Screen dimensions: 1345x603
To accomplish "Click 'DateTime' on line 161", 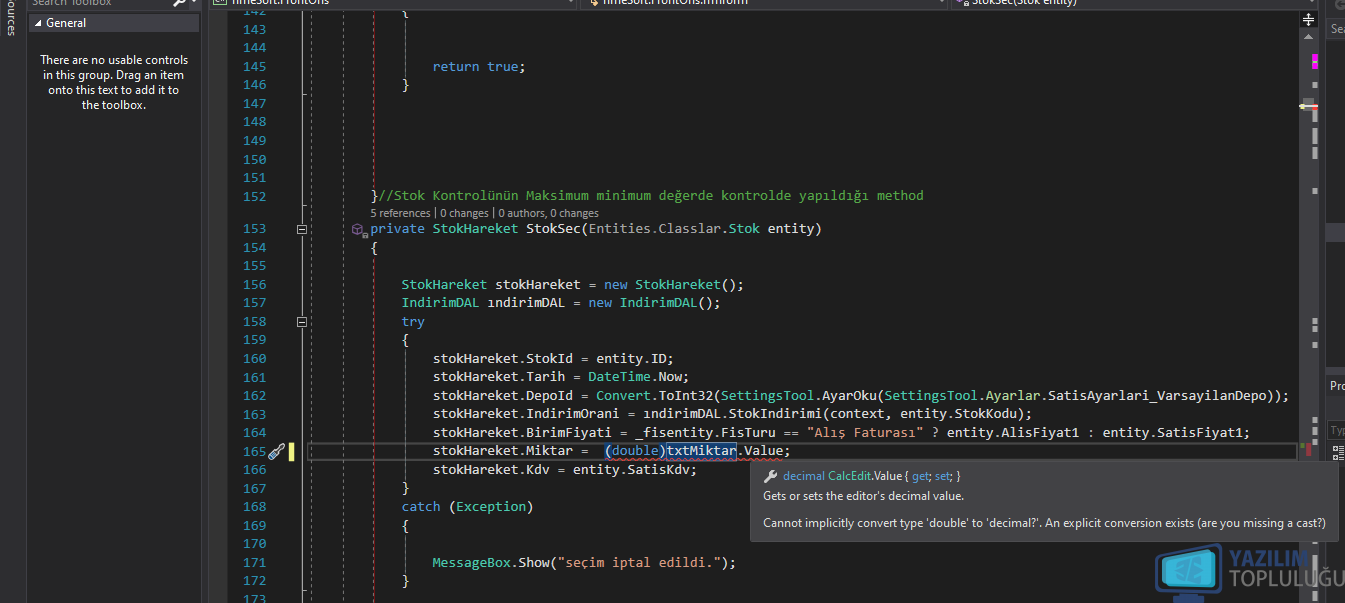I will [x=619, y=377].
